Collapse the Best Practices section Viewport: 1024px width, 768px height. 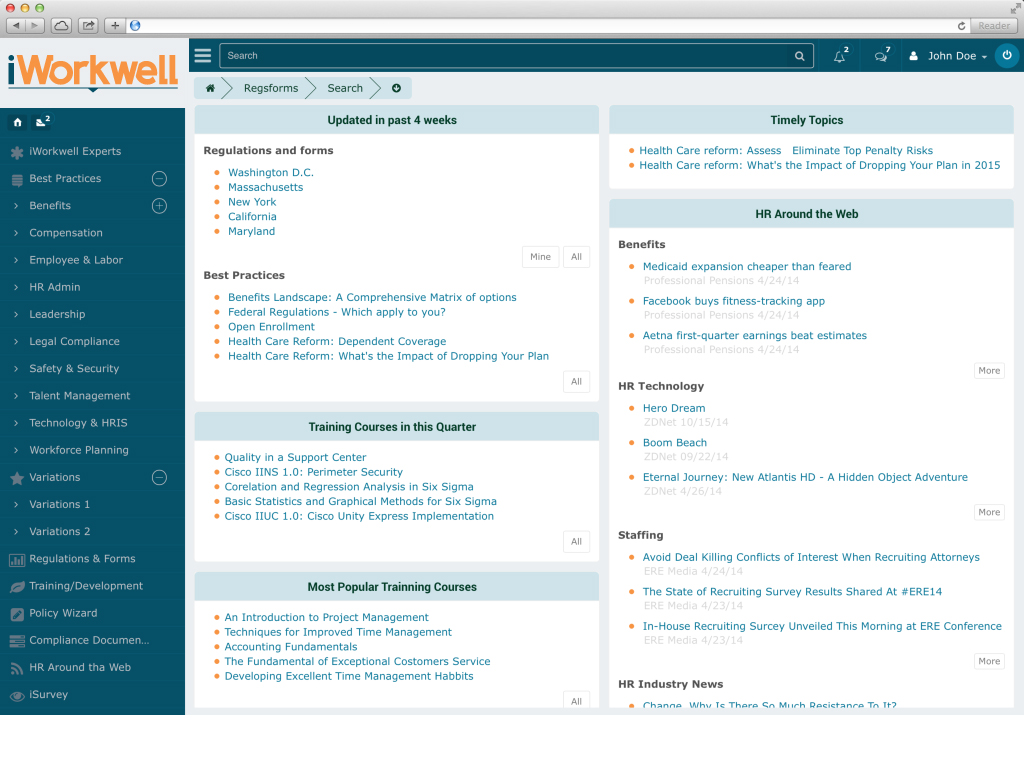(159, 179)
